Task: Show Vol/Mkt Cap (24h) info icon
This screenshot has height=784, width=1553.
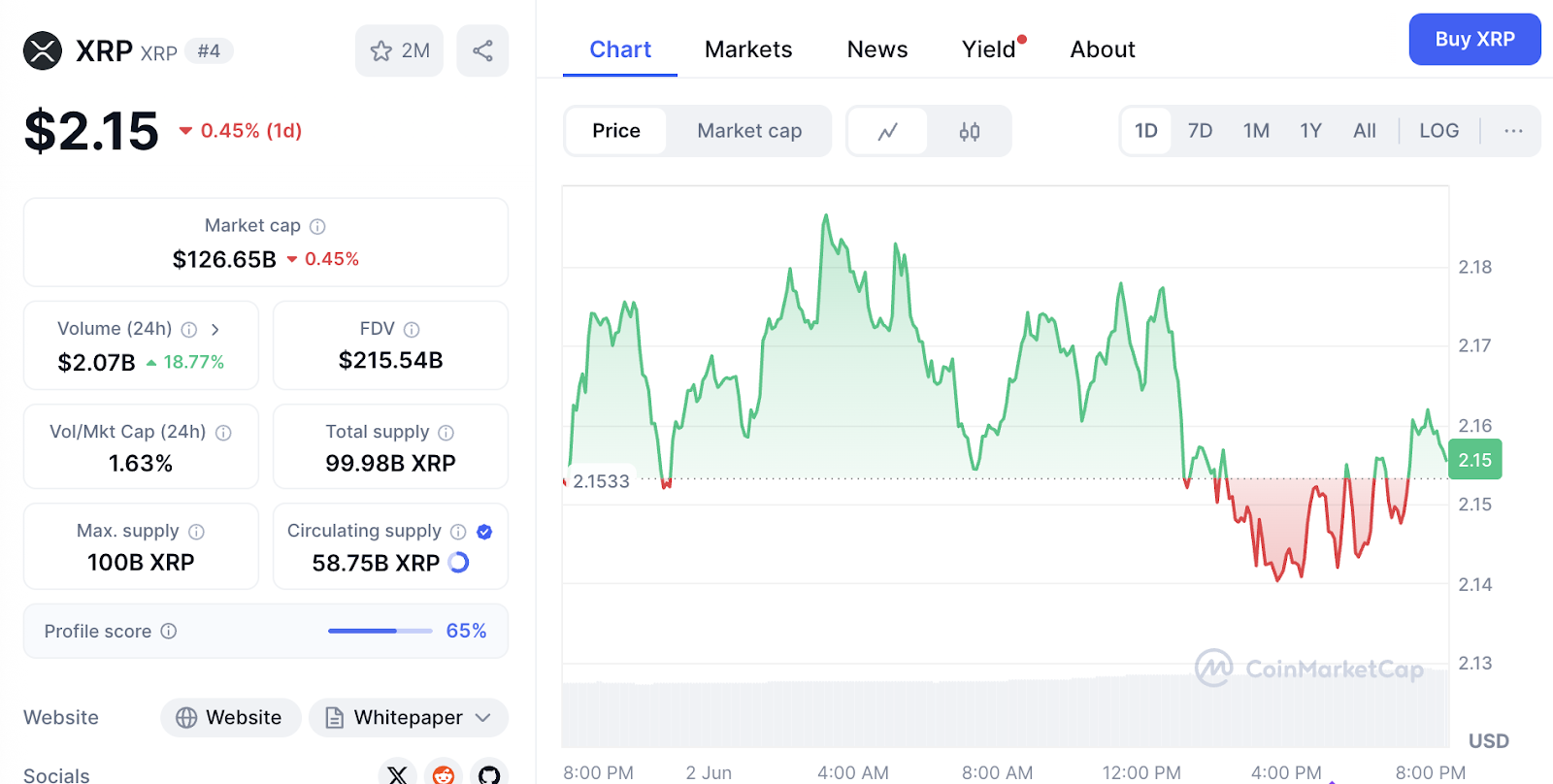Action: 223,433
